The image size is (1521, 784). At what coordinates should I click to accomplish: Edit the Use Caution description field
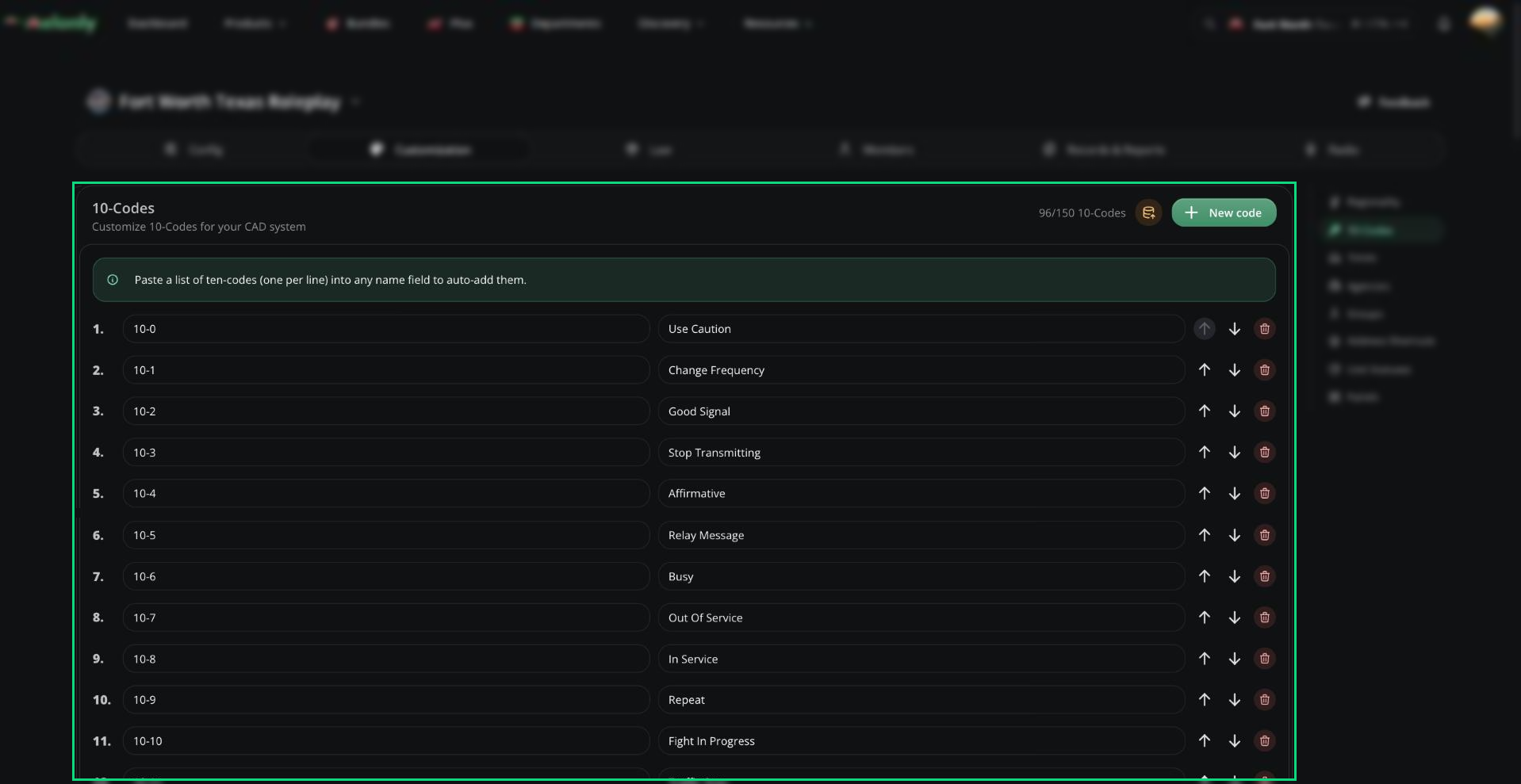[x=921, y=329]
